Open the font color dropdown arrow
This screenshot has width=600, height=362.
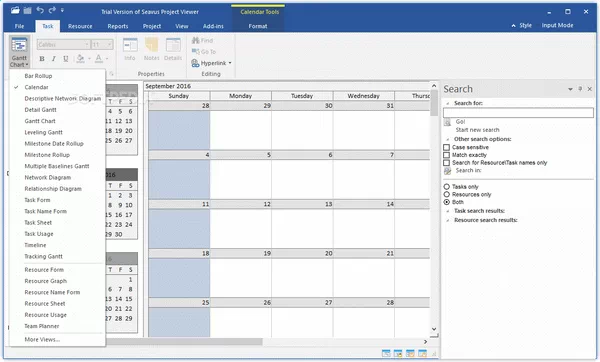[x=107, y=59]
